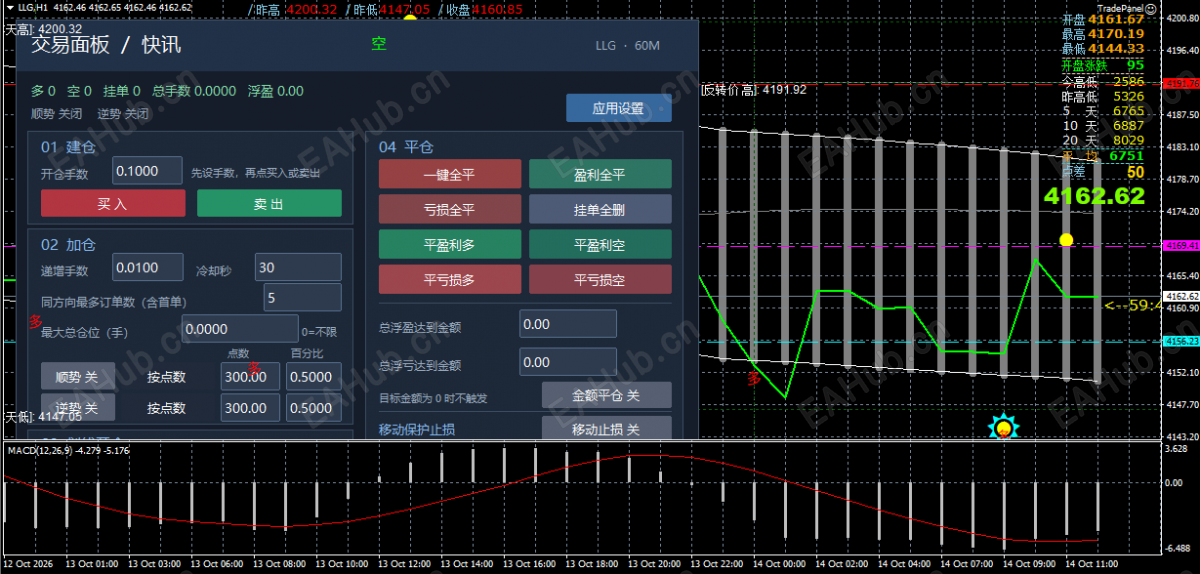Viewport: 1200px width, 574px height.
Task: Click the TradePanel smiley face icon
Action: tap(1150, 7)
